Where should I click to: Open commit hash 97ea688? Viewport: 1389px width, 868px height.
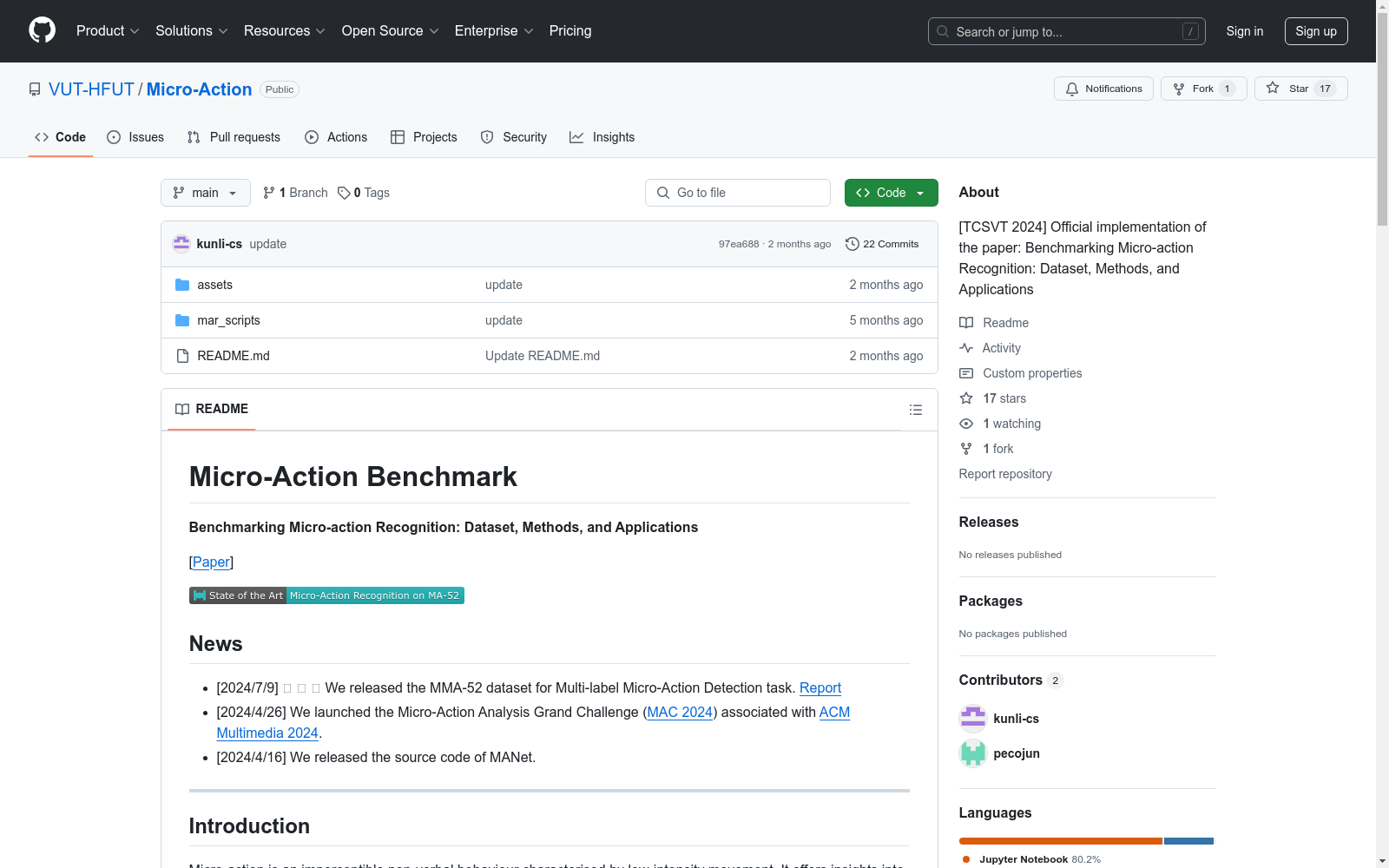(739, 244)
